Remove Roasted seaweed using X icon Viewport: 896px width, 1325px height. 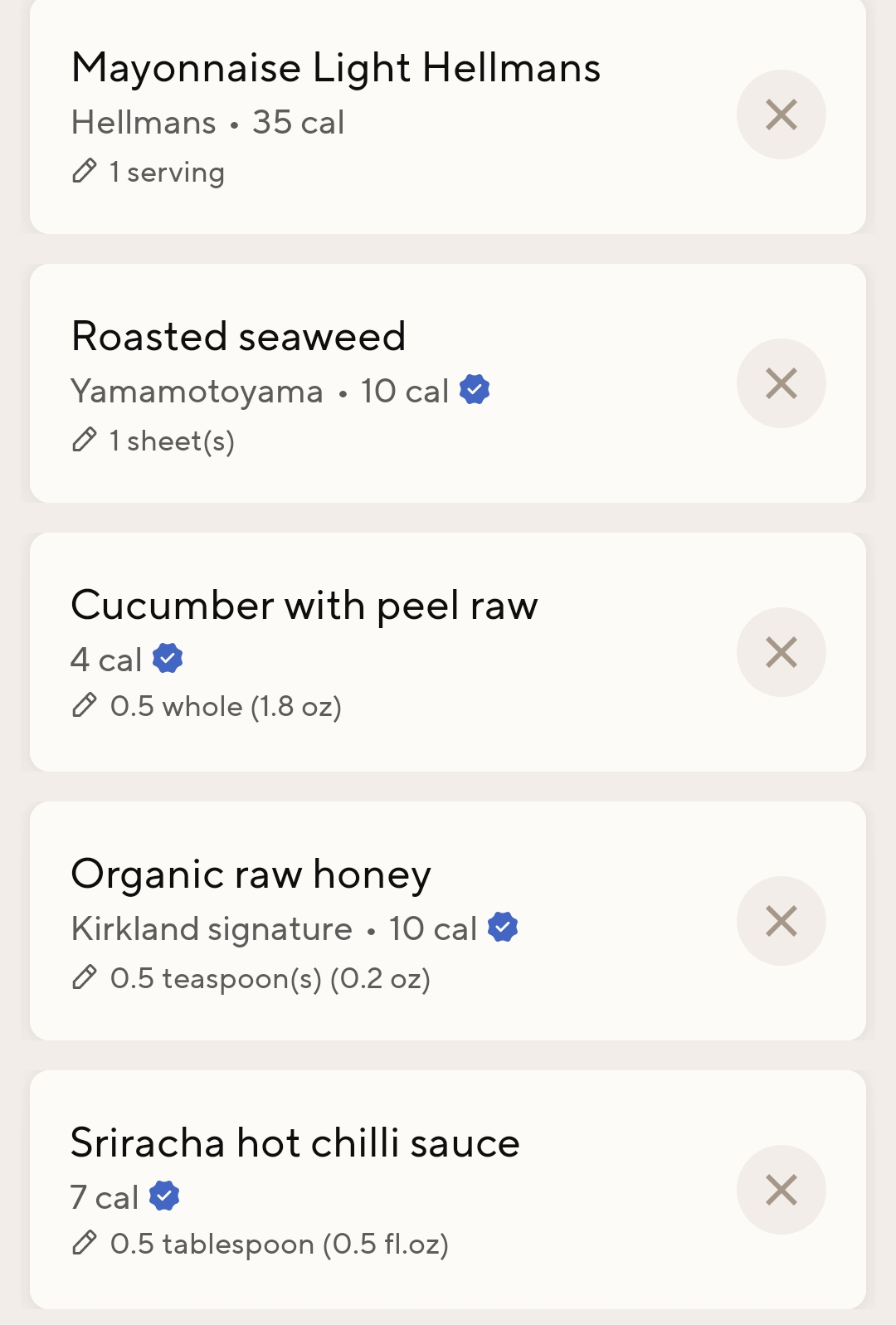781,383
